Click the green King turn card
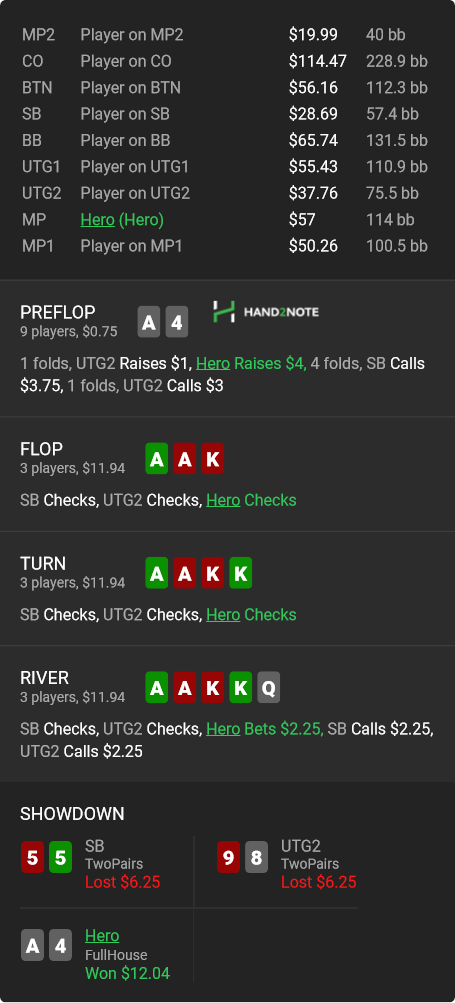Screen dimensions: 455x1003 pos(241,573)
